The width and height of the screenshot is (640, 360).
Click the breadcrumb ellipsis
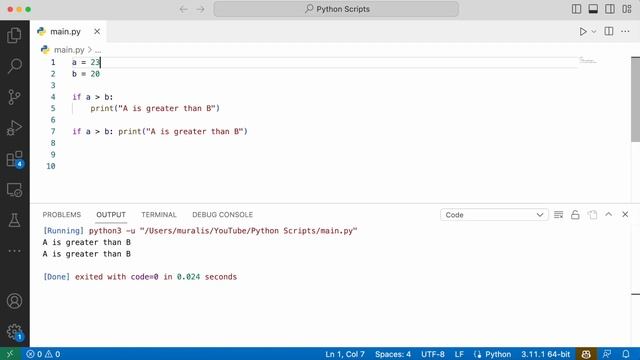point(98,50)
